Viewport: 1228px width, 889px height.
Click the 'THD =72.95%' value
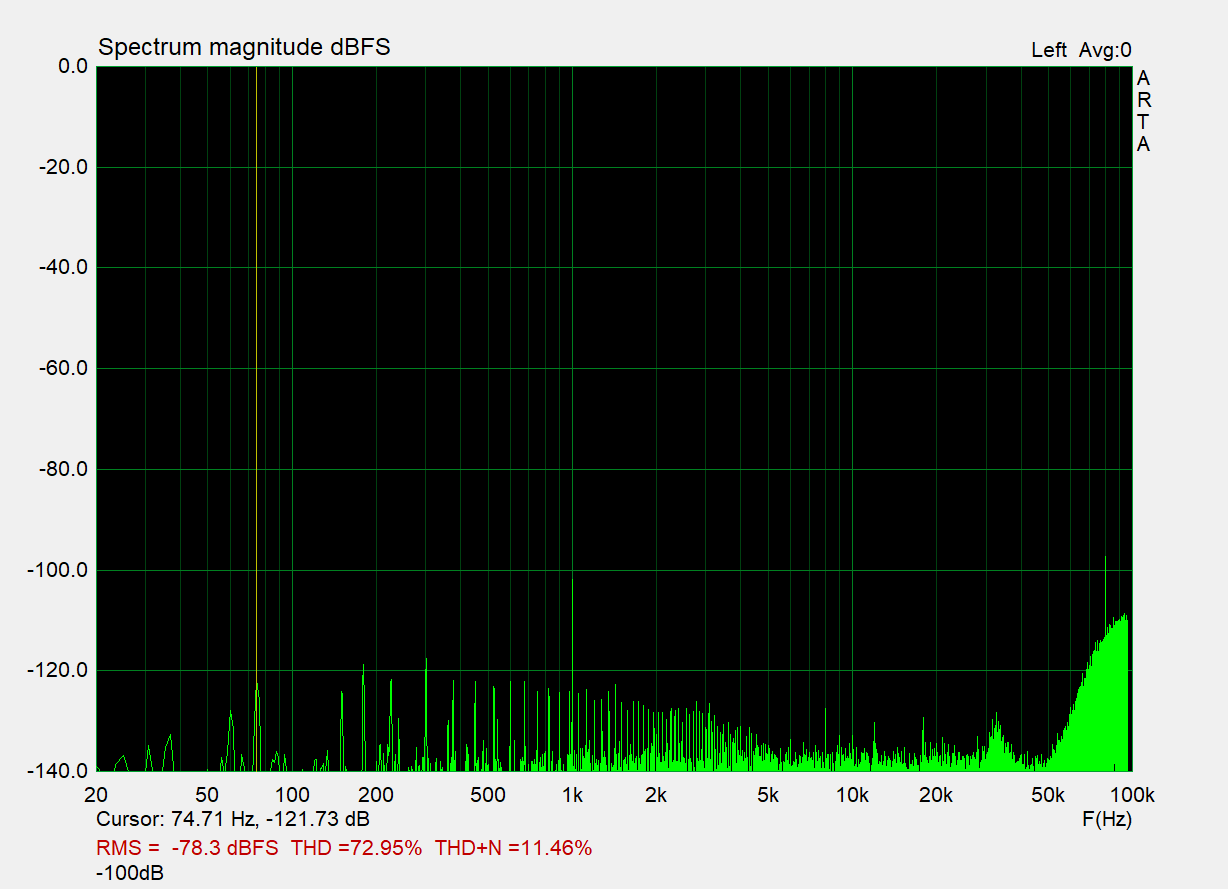click(358, 848)
